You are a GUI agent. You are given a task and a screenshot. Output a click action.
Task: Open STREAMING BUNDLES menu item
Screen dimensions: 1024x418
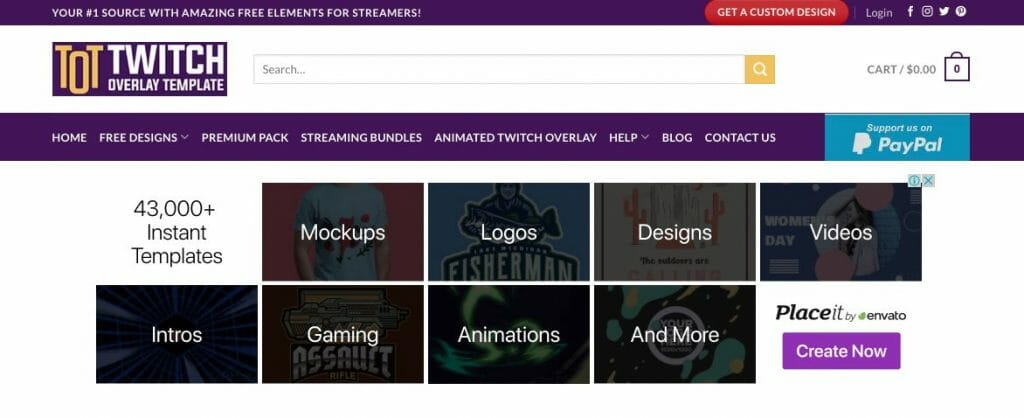pos(361,138)
